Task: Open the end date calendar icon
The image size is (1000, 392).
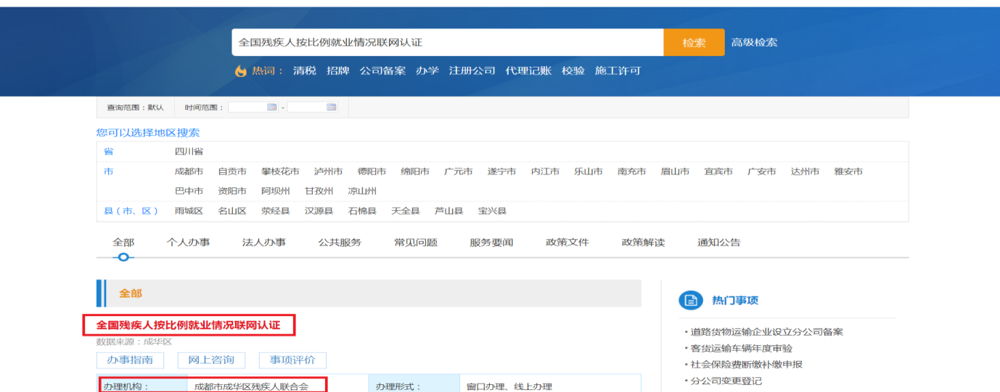Action: tap(331, 107)
